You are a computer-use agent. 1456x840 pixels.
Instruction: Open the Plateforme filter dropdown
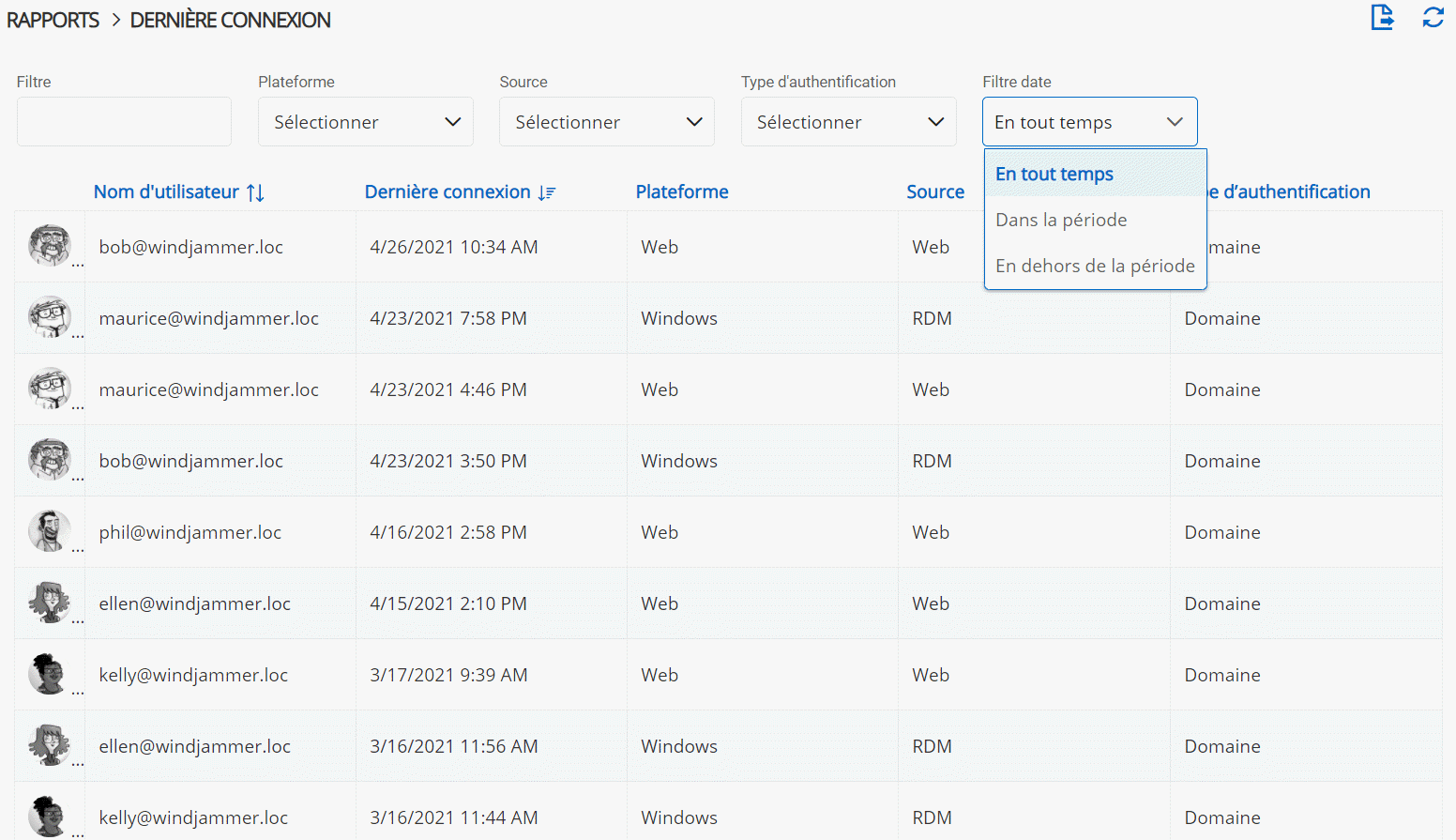[365, 122]
